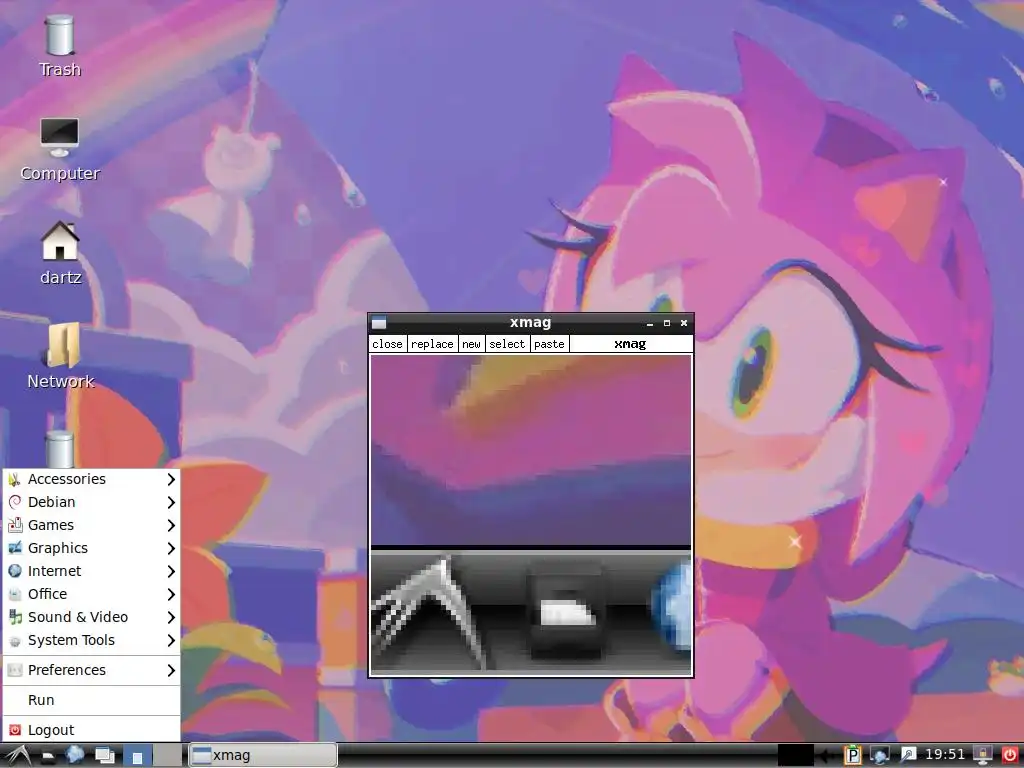Open the Office menu entry

91,594
